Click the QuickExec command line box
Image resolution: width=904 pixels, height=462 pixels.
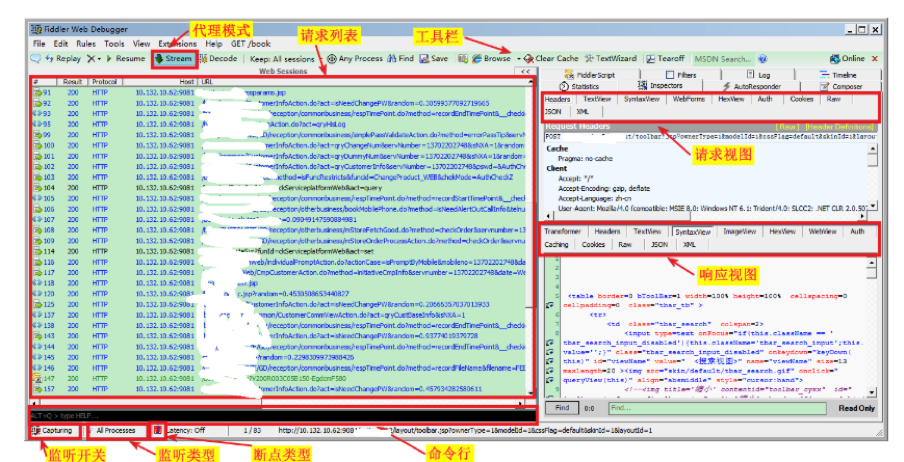[x=282, y=415]
